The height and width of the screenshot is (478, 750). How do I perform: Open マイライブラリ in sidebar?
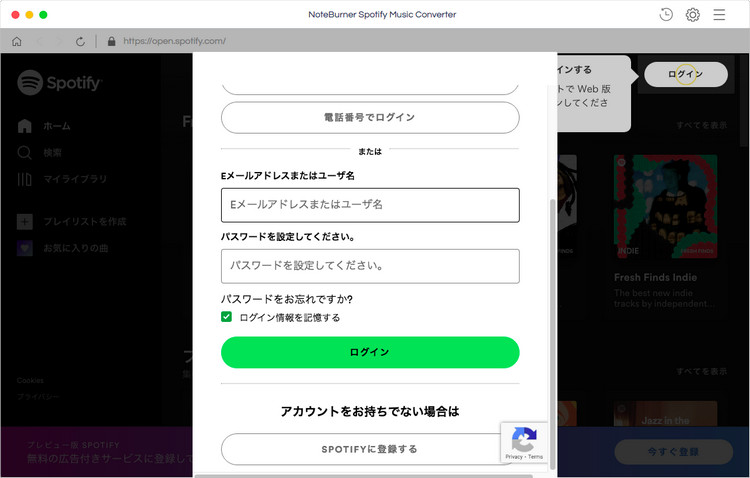click(62, 179)
